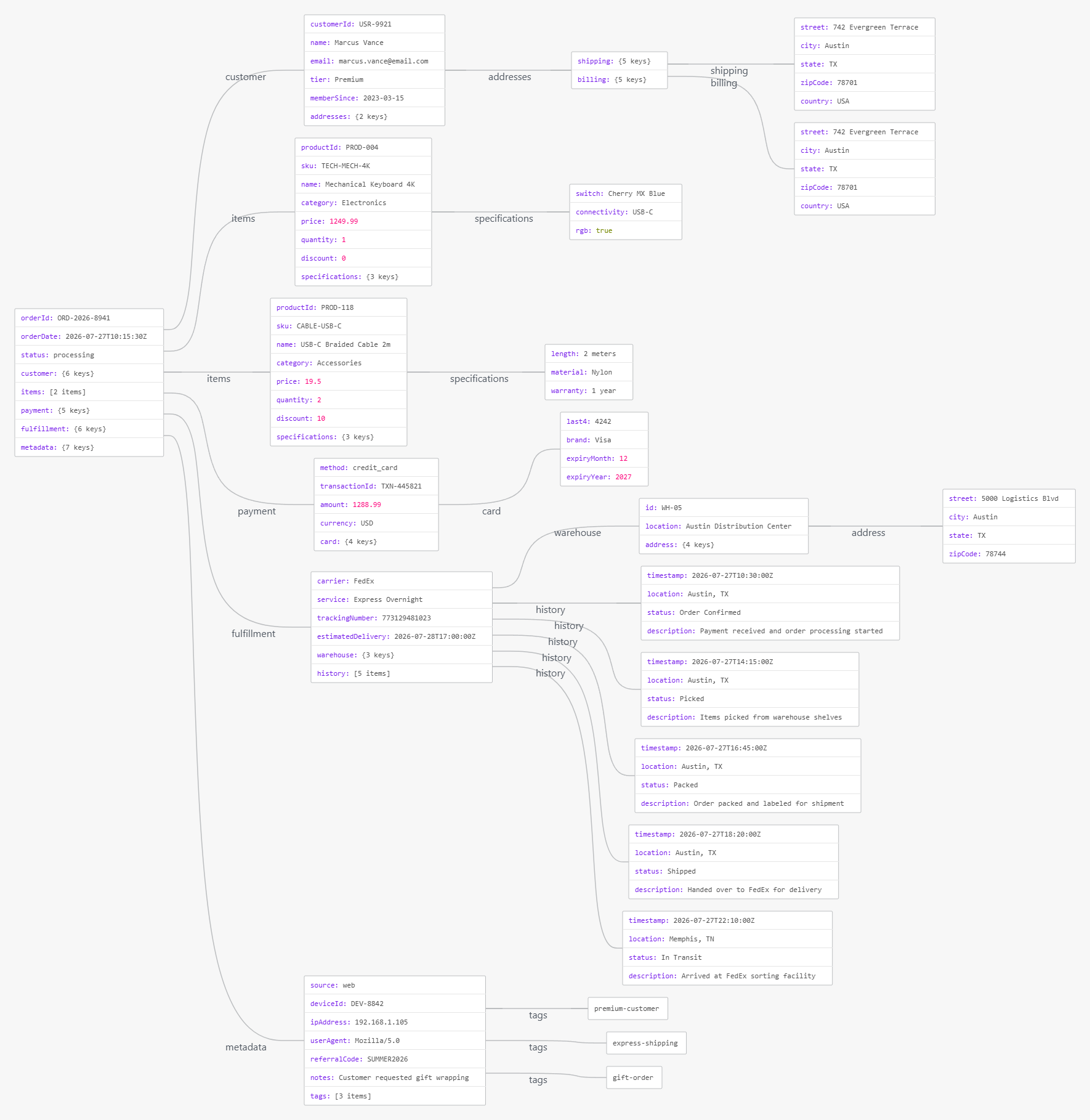1090x1120 pixels.
Task: Click sku: TECH-MECH-4K row
Action: (x=363, y=166)
